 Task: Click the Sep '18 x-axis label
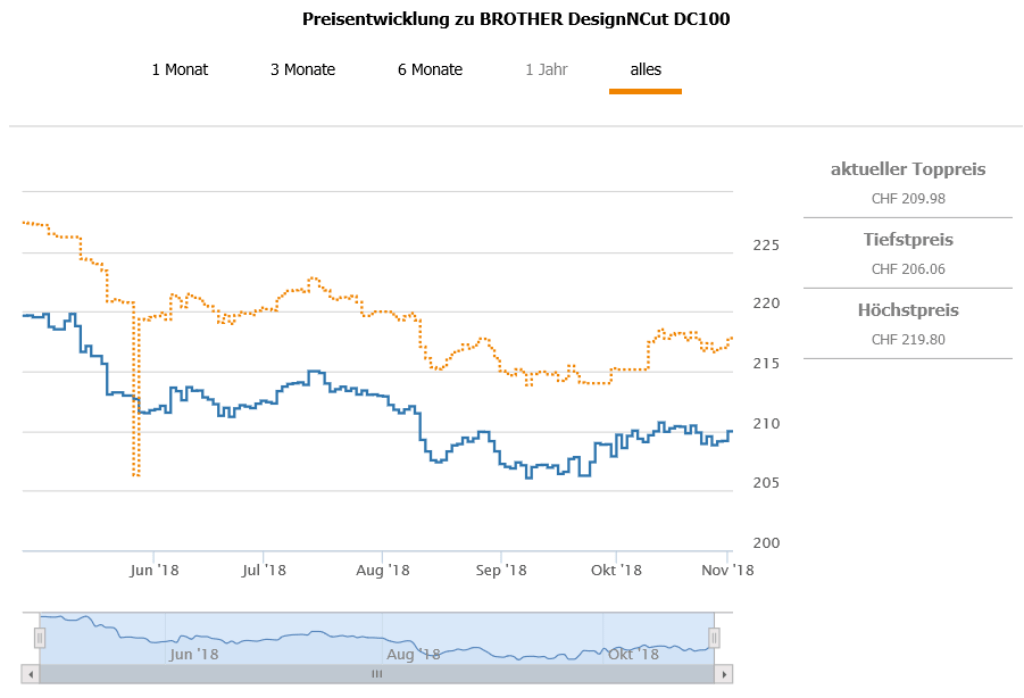tap(501, 570)
